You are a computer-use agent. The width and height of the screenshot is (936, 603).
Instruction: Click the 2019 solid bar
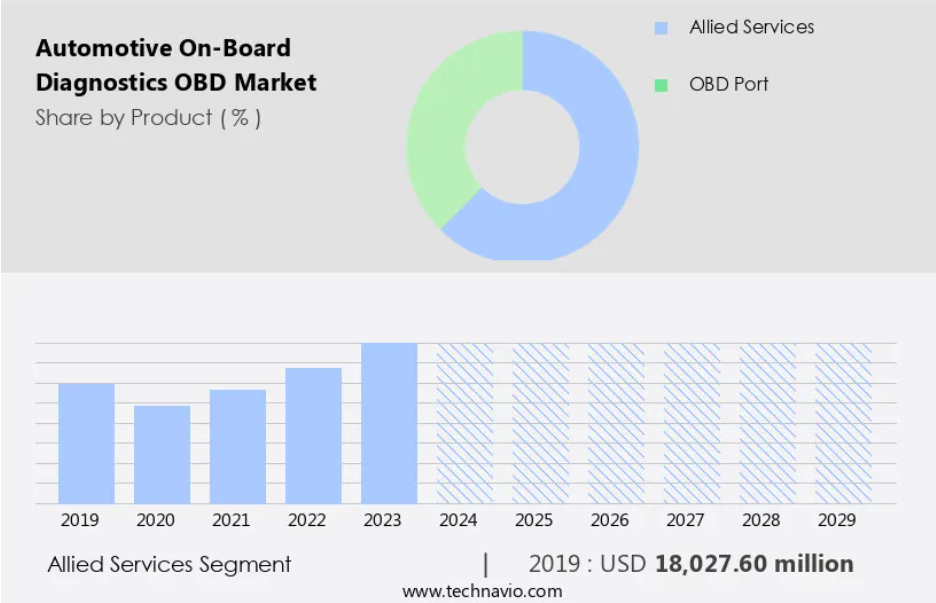point(86,443)
